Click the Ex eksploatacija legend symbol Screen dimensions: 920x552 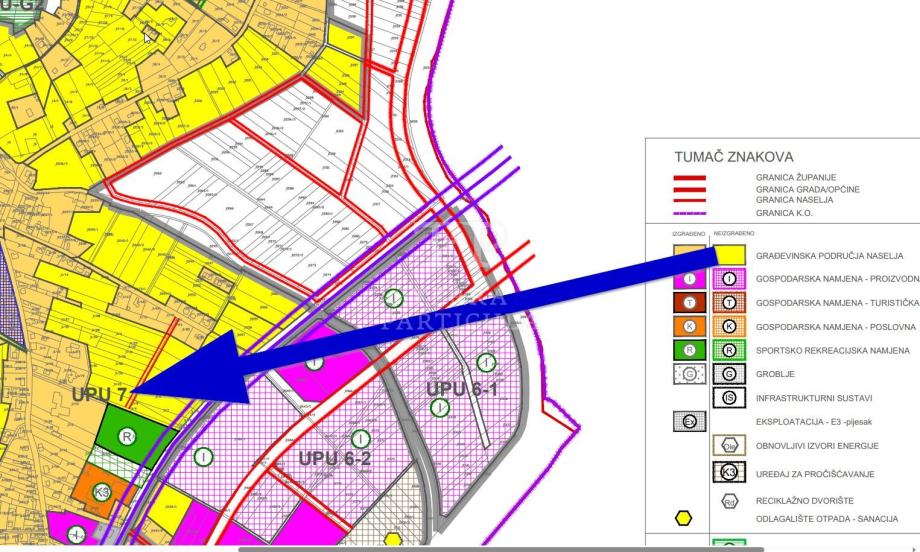[x=689, y=421]
